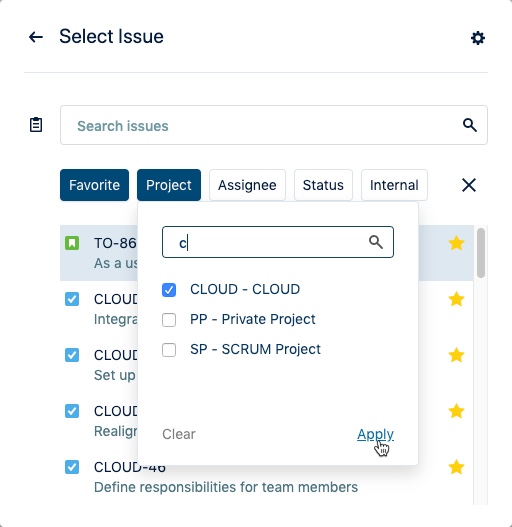Viewport: 512px width, 527px height.
Task: Click magnifier icon in project filter field
Action: click(376, 242)
